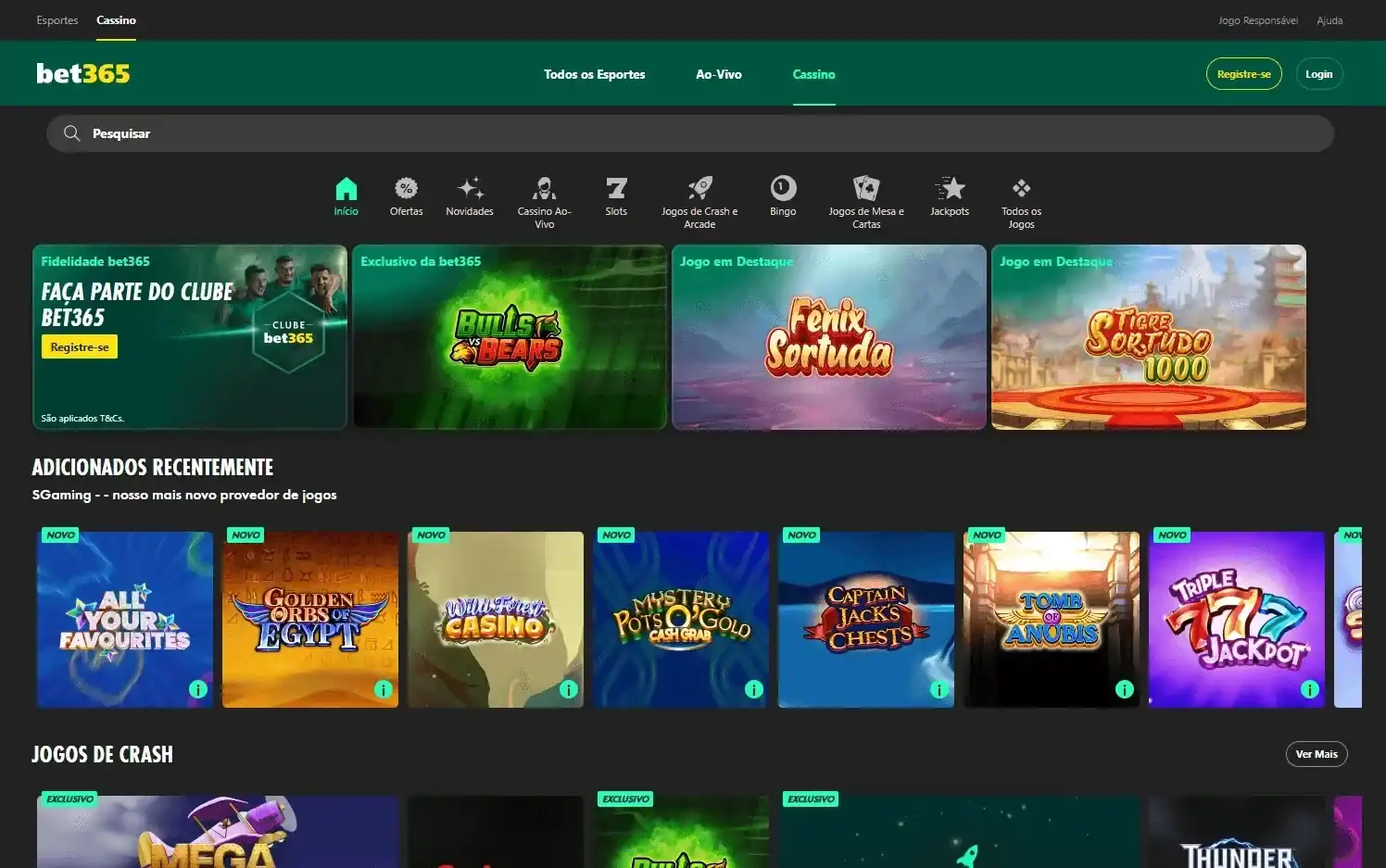Click the Pesquisar search field

tap(689, 132)
